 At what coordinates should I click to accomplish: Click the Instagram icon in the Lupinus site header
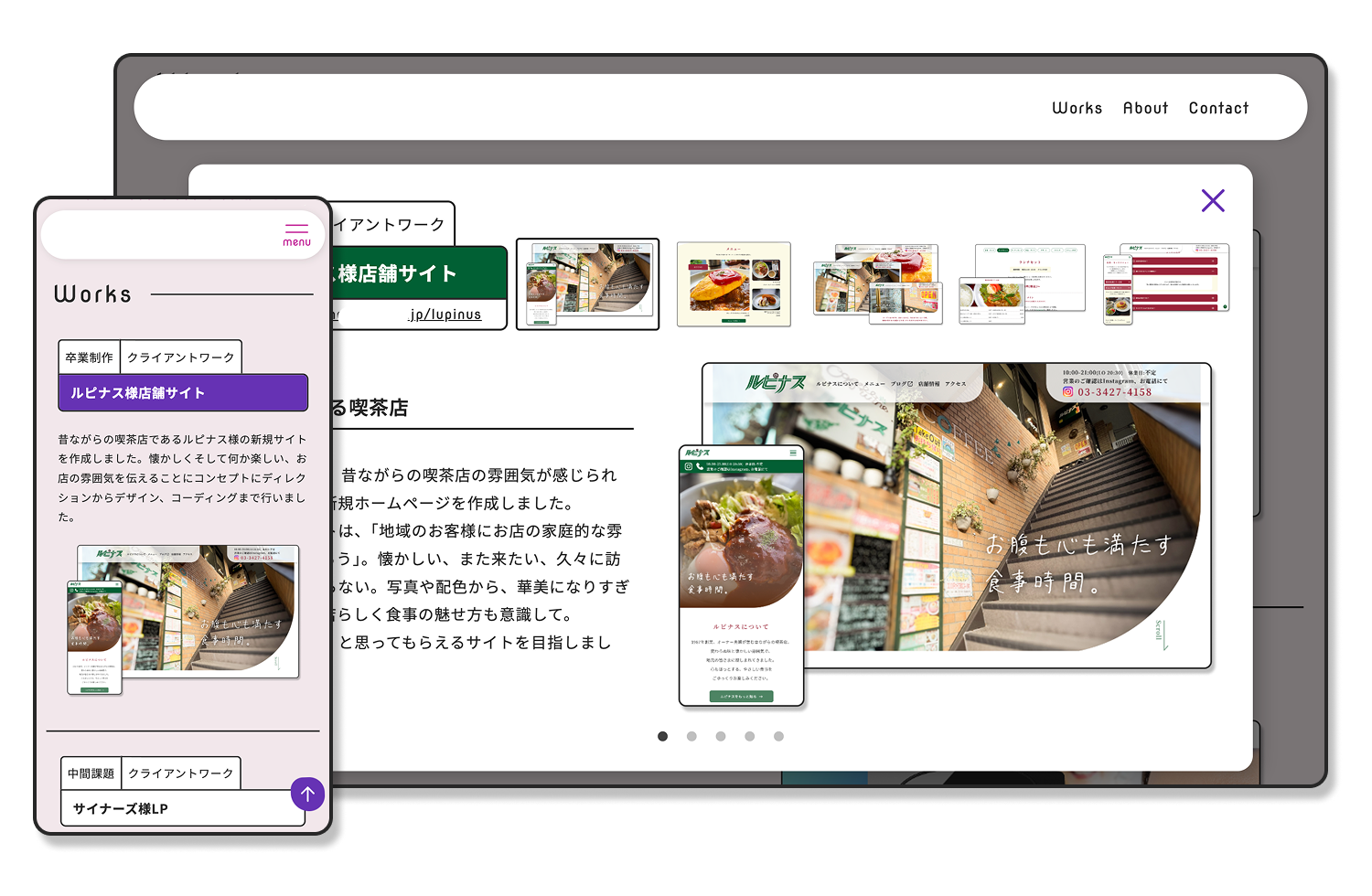[x=1068, y=391]
